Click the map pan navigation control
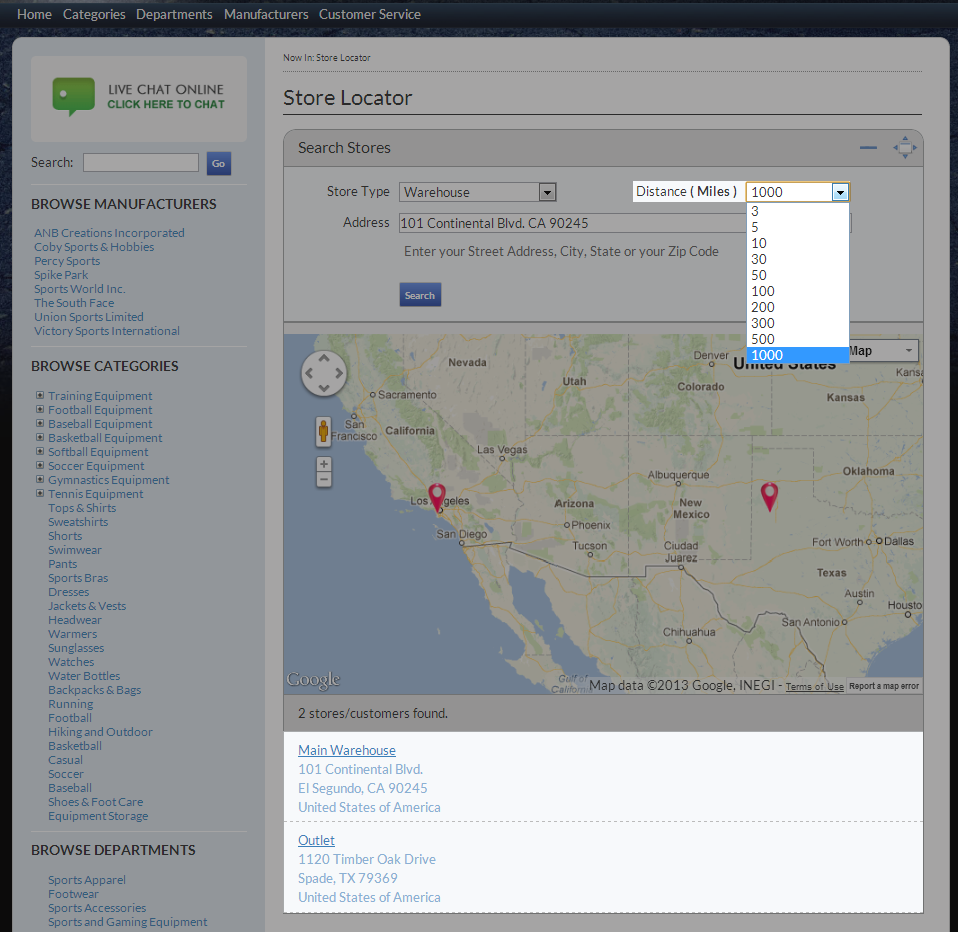The height and width of the screenshot is (932, 958). pyautogui.click(x=324, y=374)
